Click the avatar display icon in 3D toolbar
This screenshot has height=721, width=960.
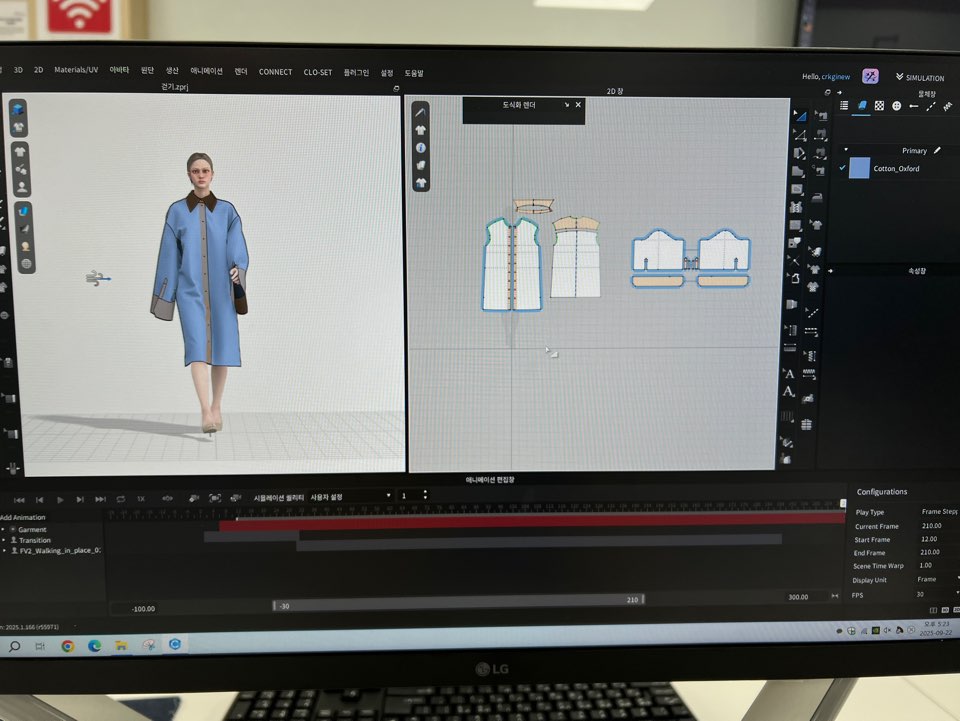(x=21, y=186)
